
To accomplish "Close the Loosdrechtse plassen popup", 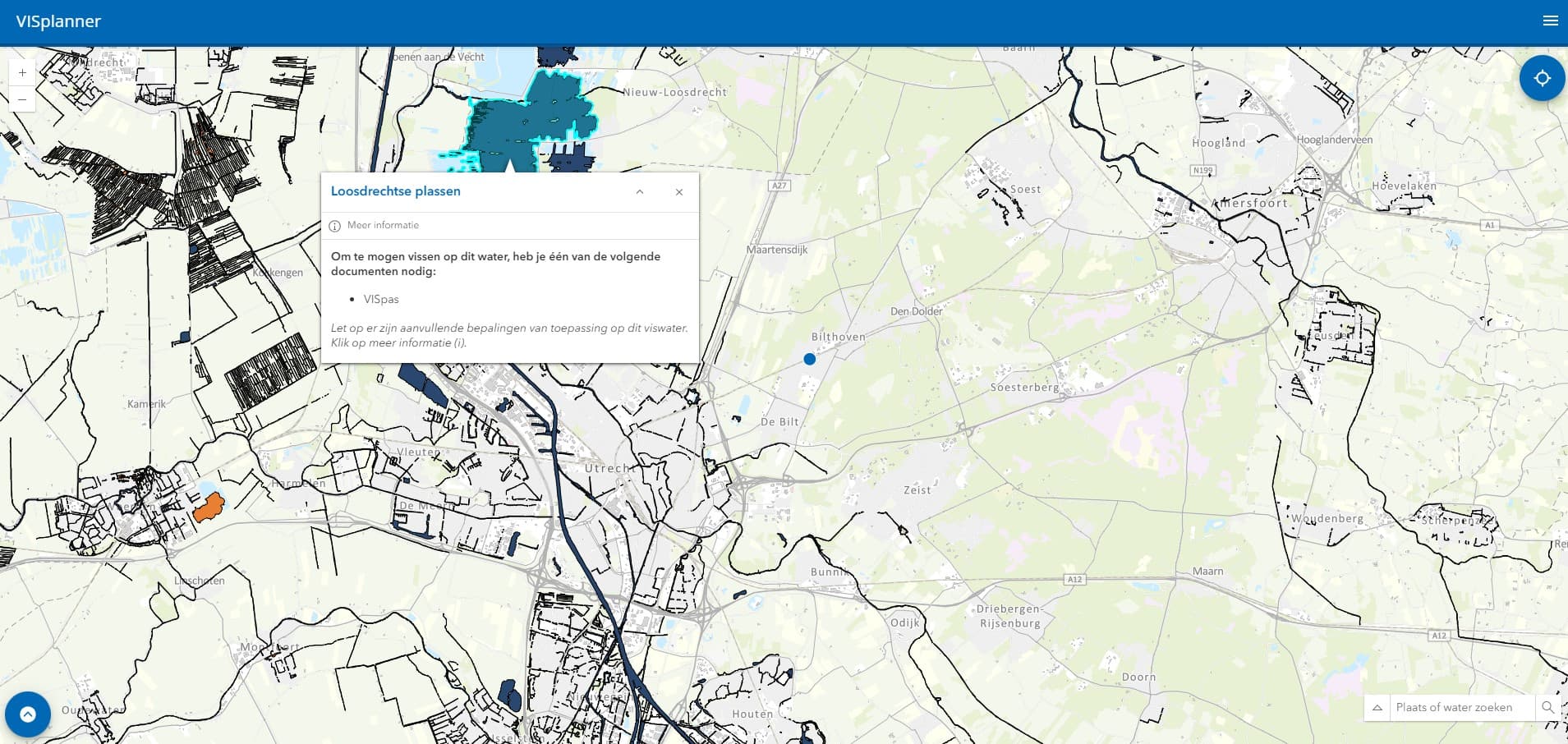I will [679, 192].
